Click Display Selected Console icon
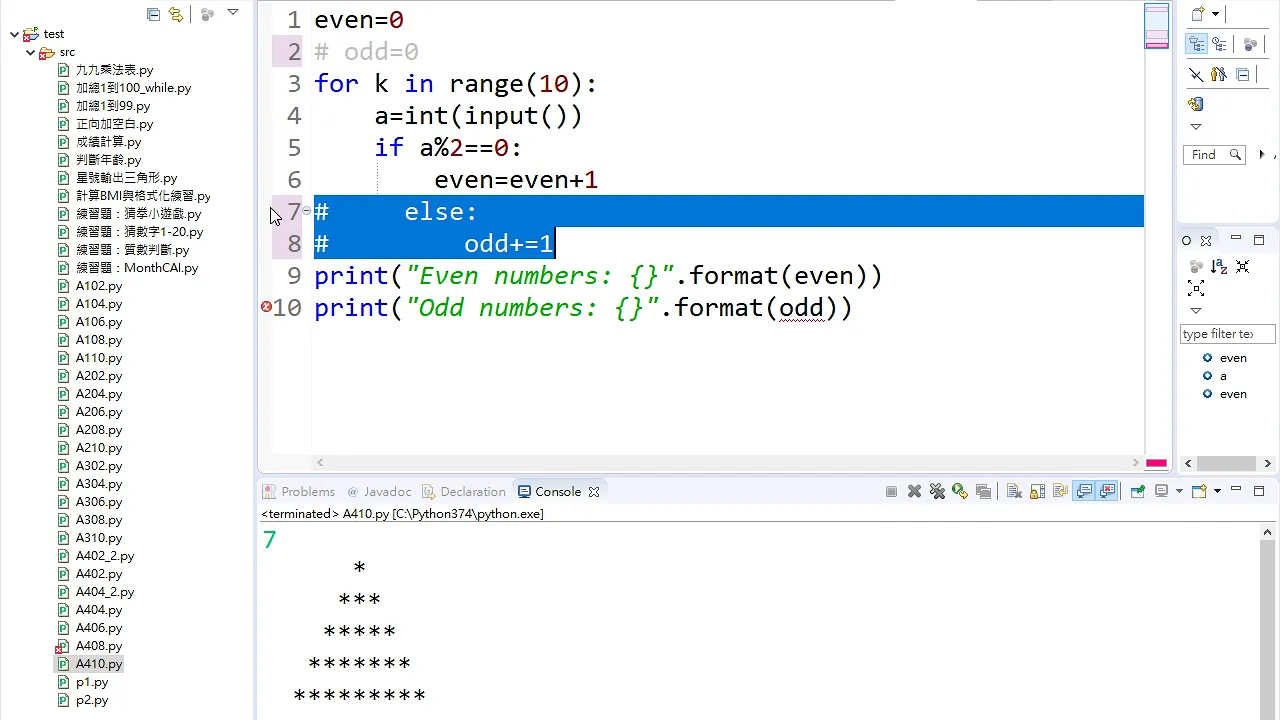The height and width of the screenshot is (720, 1280). (1162, 491)
